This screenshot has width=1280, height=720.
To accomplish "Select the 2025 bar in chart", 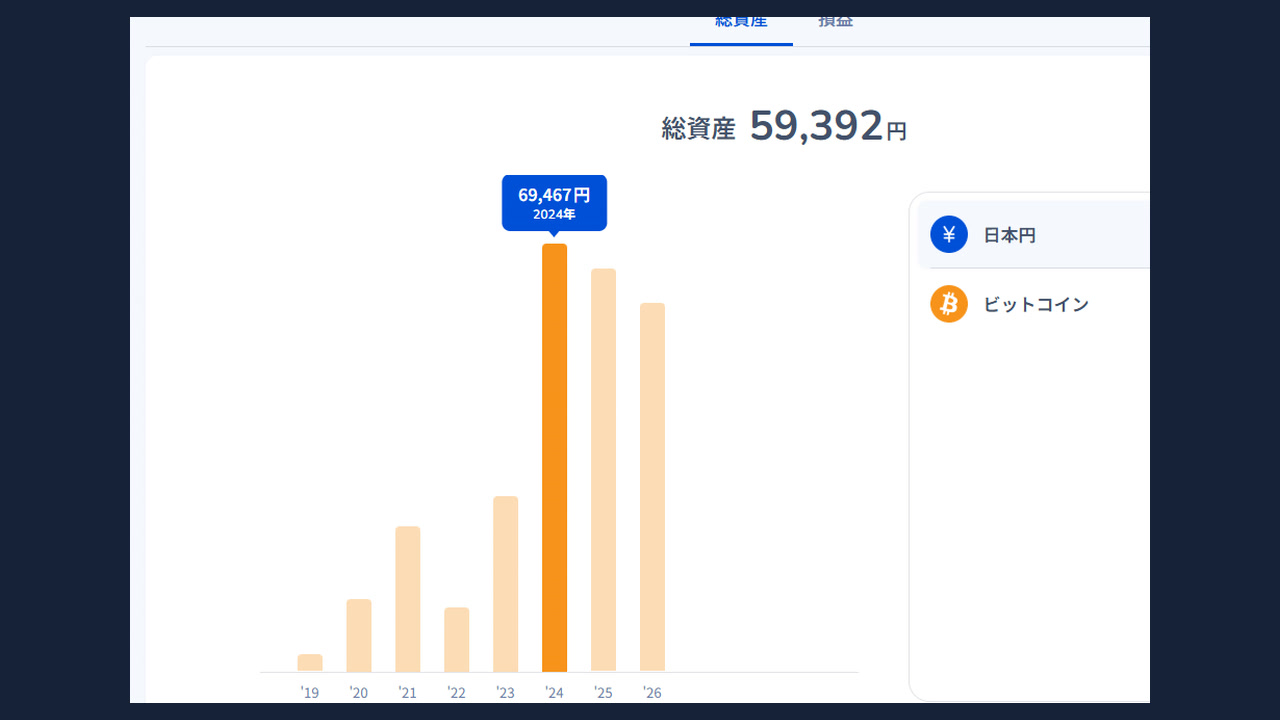I will (x=603, y=470).
